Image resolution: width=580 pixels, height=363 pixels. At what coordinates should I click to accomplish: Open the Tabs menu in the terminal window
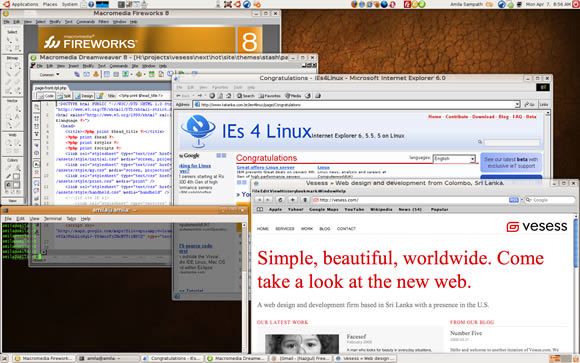pyautogui.click(x=71, y=219)
